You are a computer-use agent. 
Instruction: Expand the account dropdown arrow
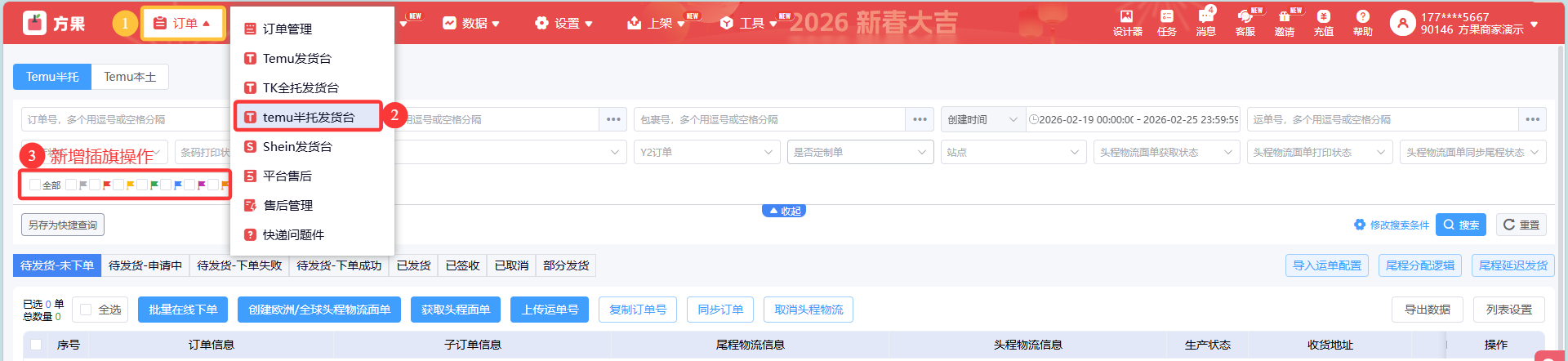pos(1535,24)
